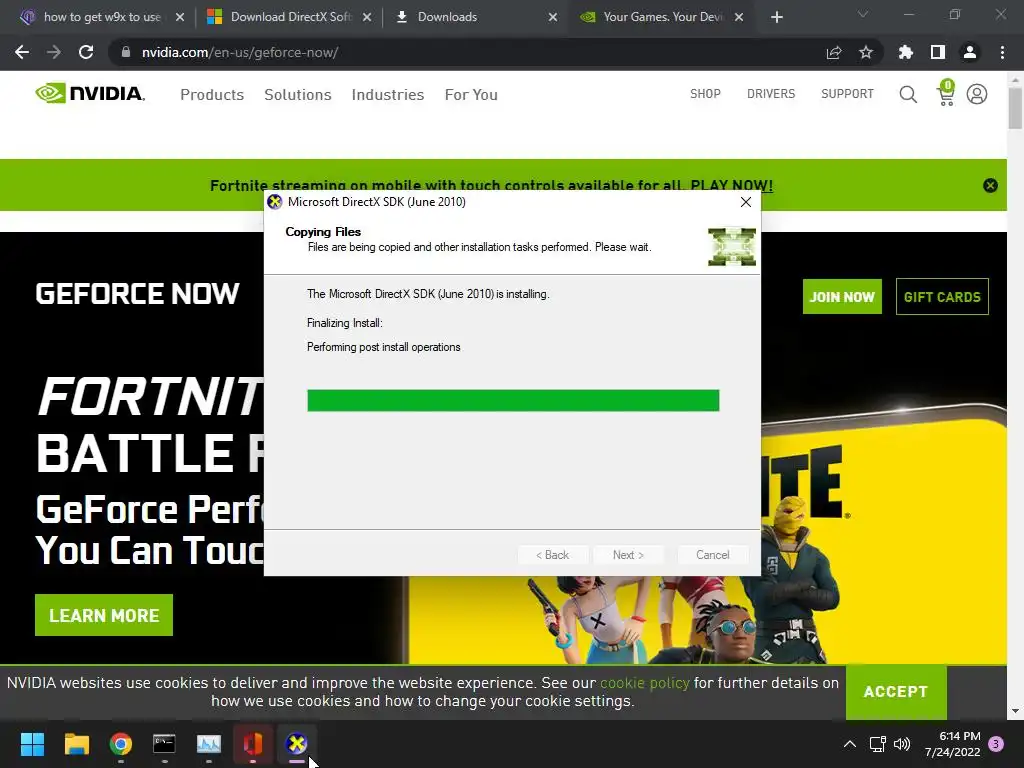Toggle the Chrome side panel icon

(x=938, y=52)
